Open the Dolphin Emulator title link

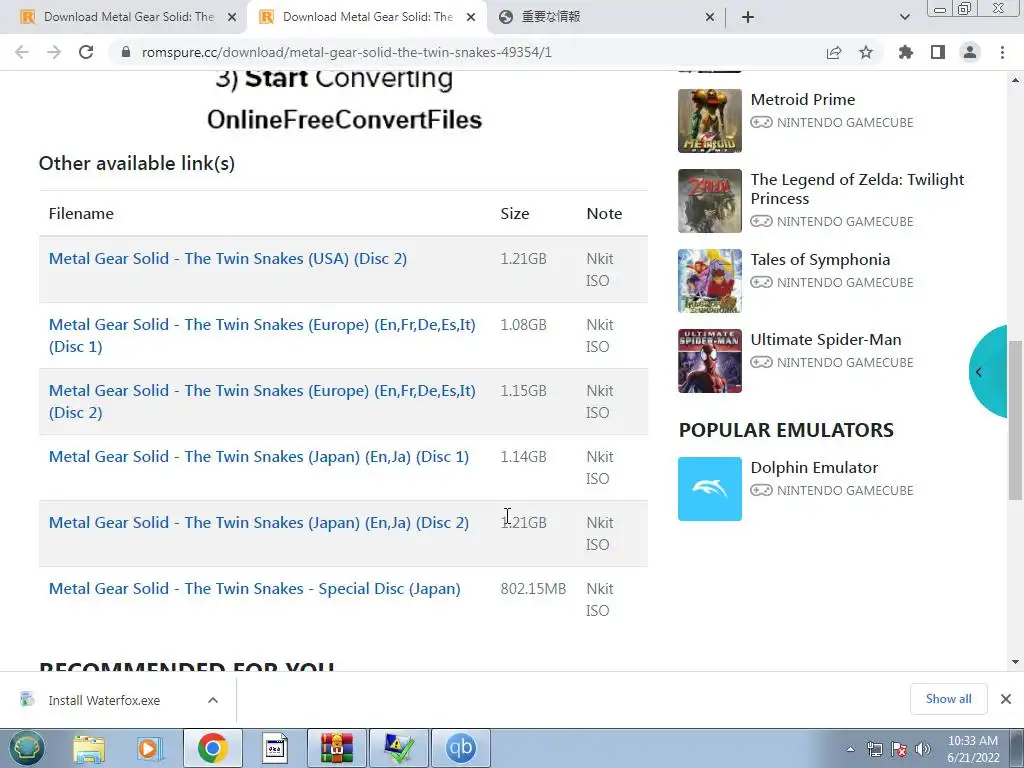814,468
